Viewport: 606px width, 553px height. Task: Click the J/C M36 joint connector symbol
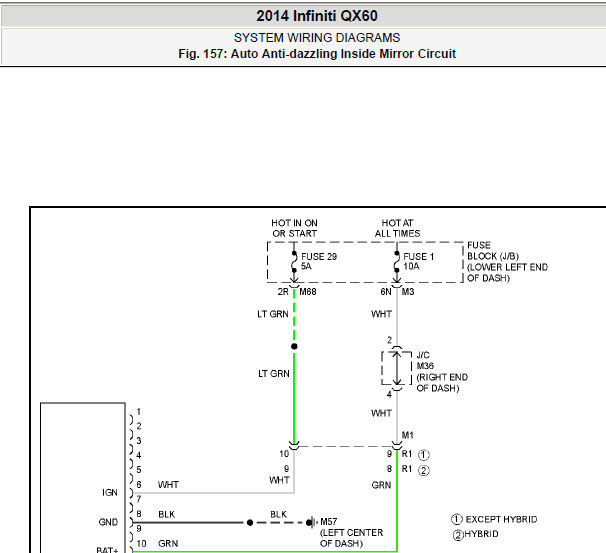[397, 368]
